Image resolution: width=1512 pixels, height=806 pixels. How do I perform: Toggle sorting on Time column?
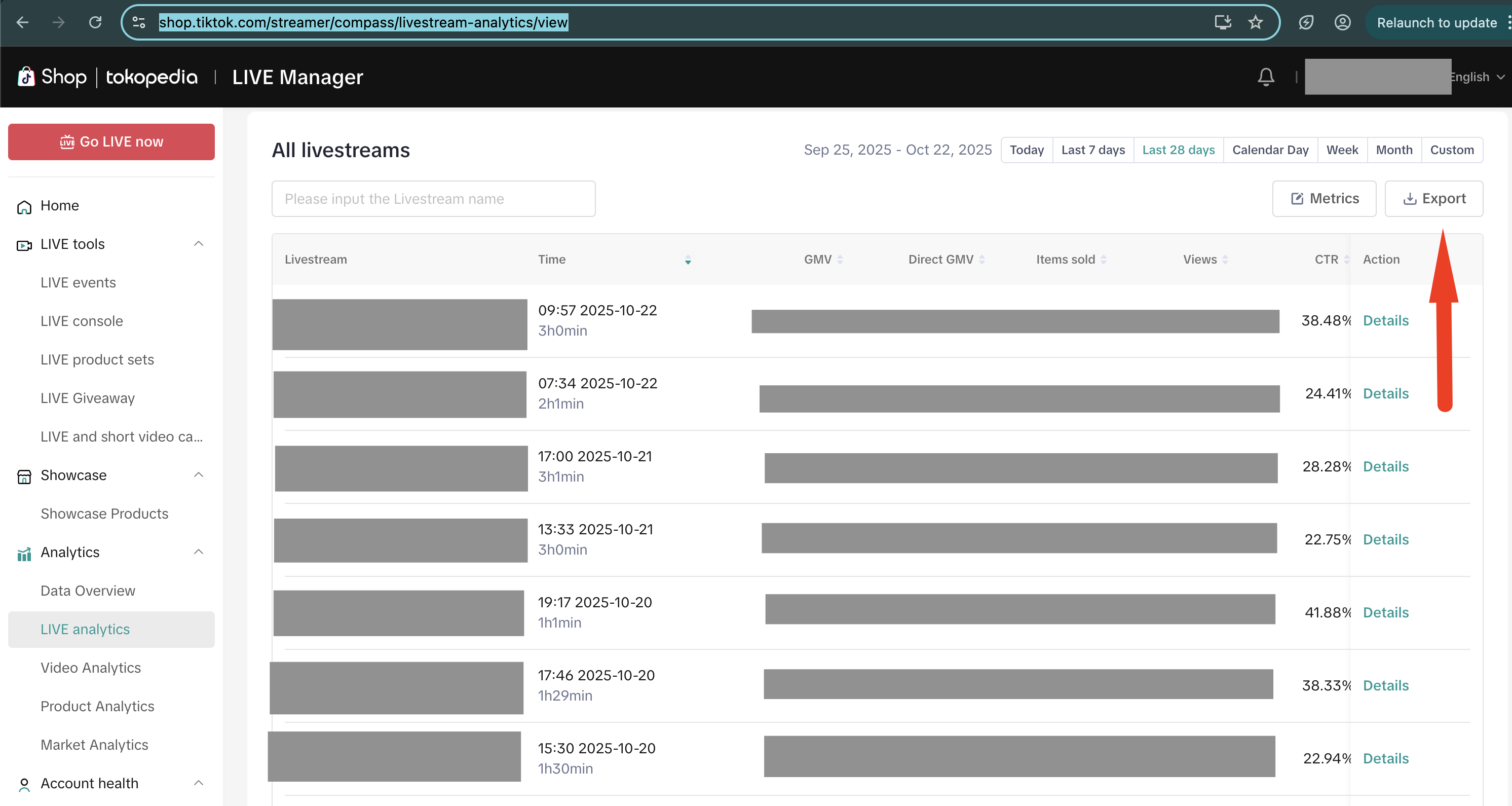coord(687,260)
